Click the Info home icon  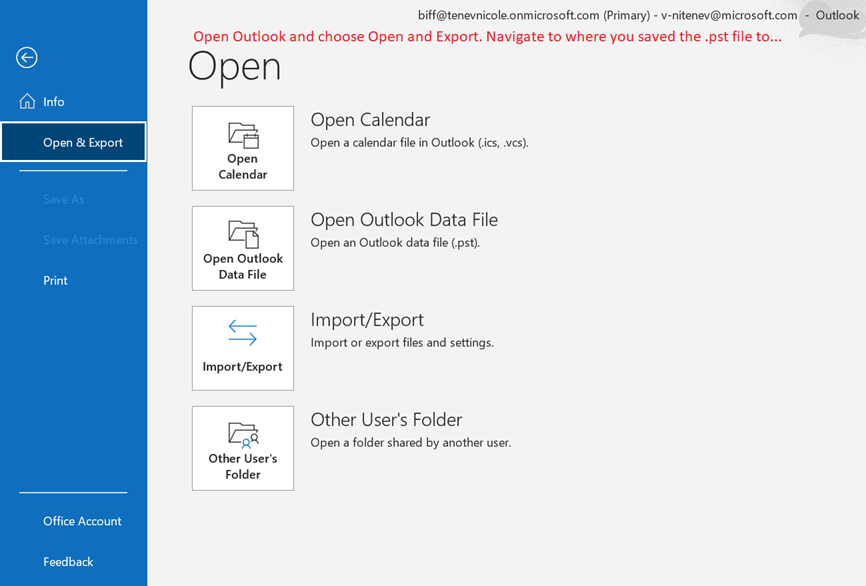(27, 102)
